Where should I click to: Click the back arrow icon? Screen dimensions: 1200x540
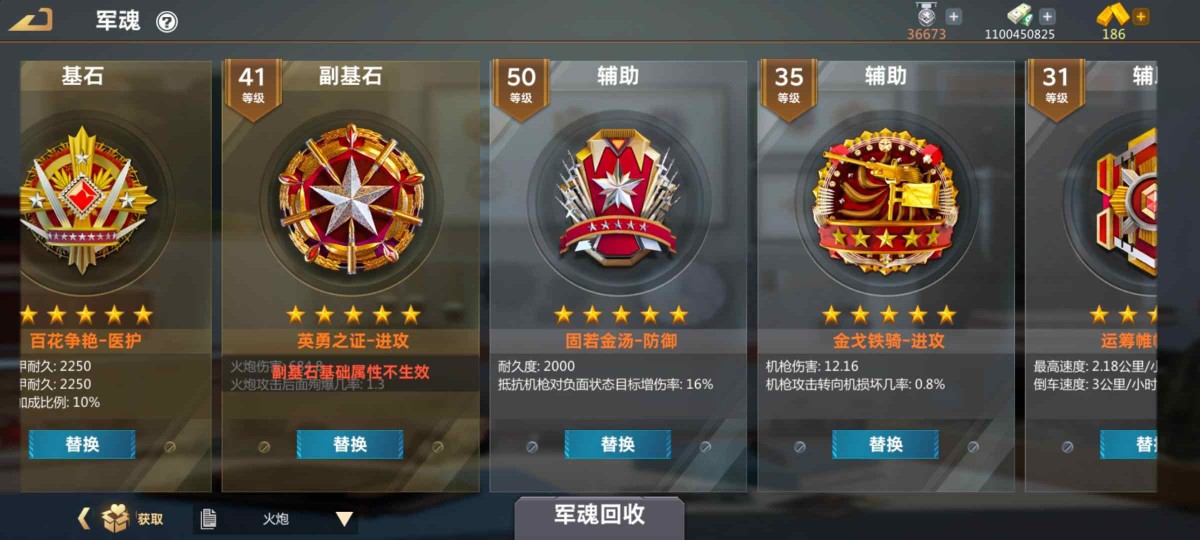31,18
